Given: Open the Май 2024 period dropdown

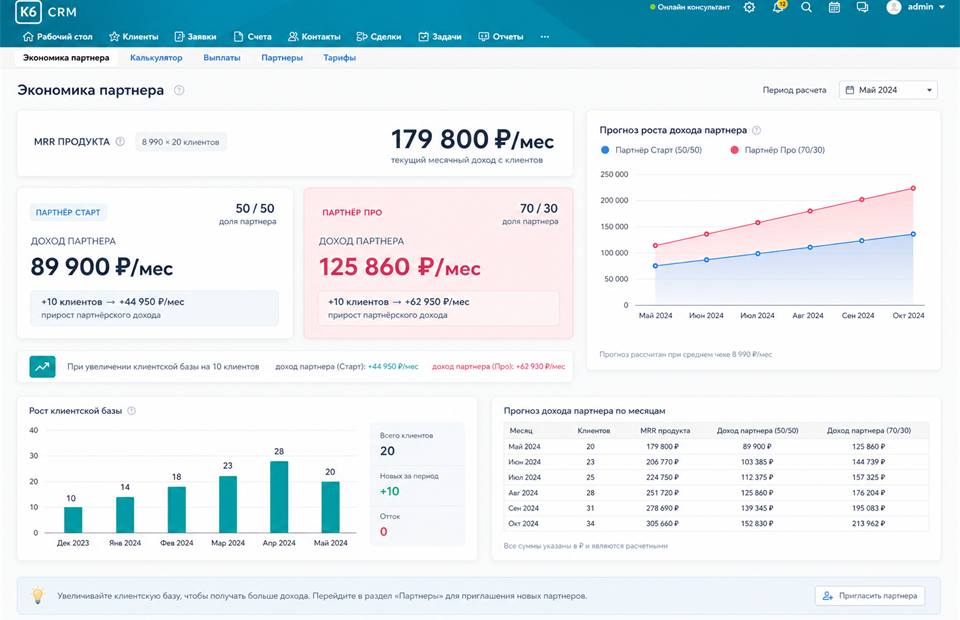Looking at the screenshot, I should point(888,90).
